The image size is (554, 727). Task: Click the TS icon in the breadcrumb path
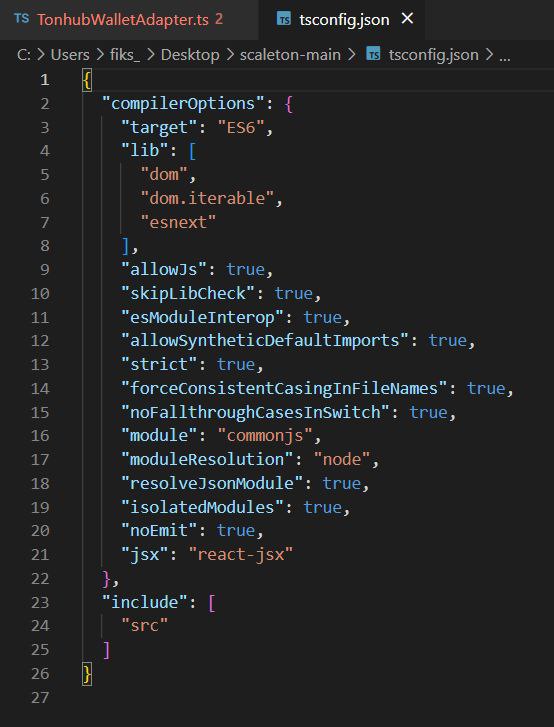tap(373, 55)
